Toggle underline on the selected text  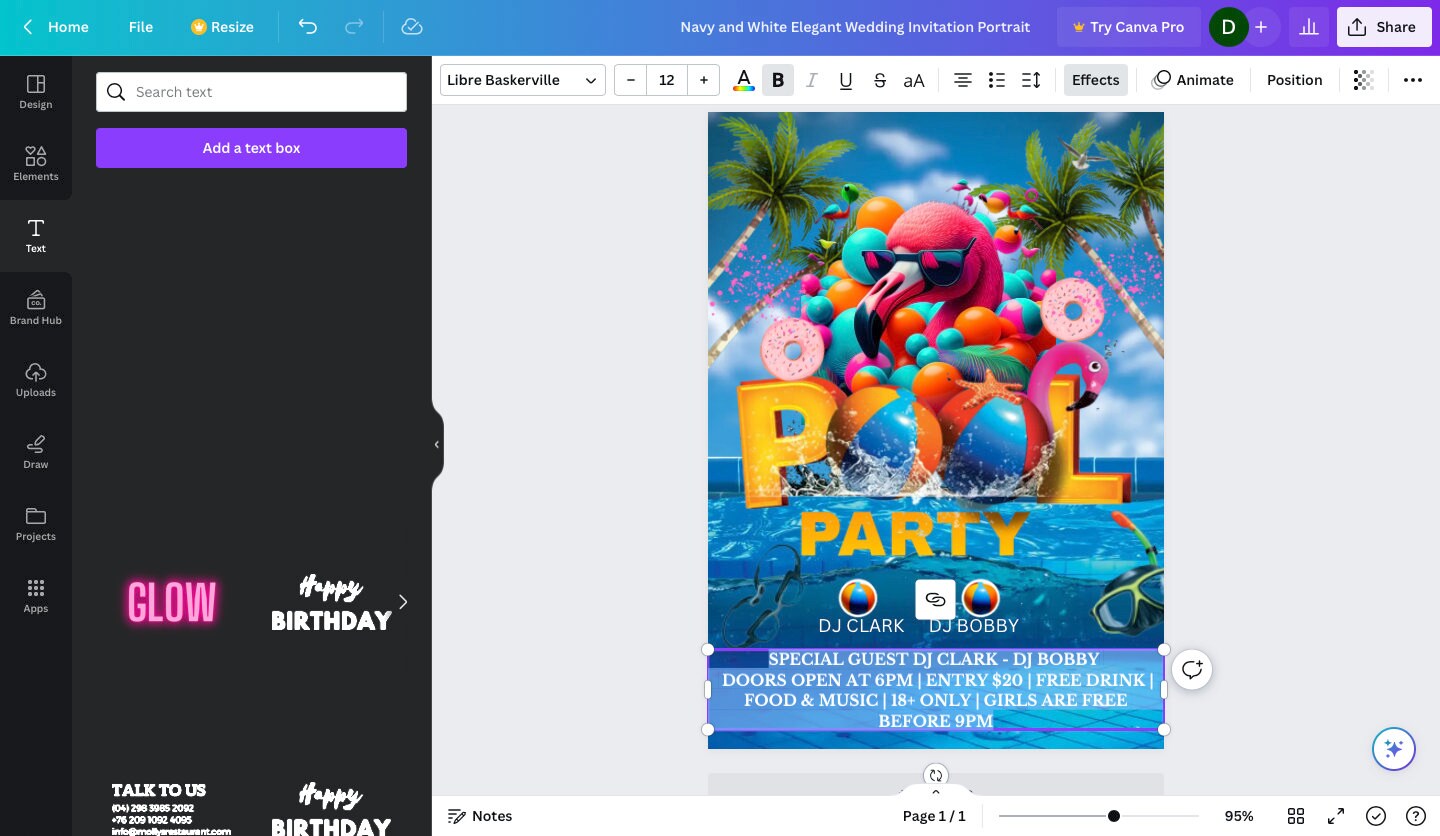click(x=846, y=80)
